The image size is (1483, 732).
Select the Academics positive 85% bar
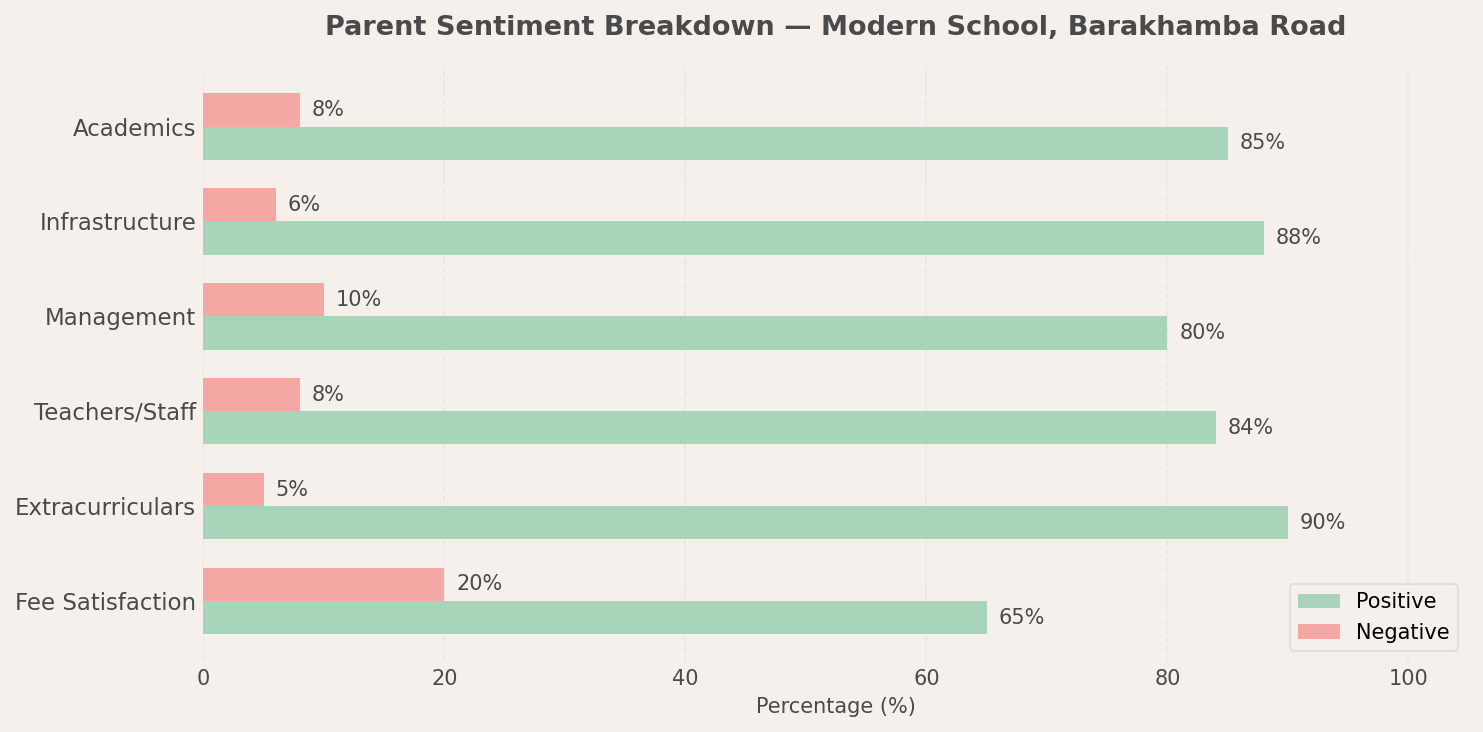pyautogui.click(x=715, y=143)
